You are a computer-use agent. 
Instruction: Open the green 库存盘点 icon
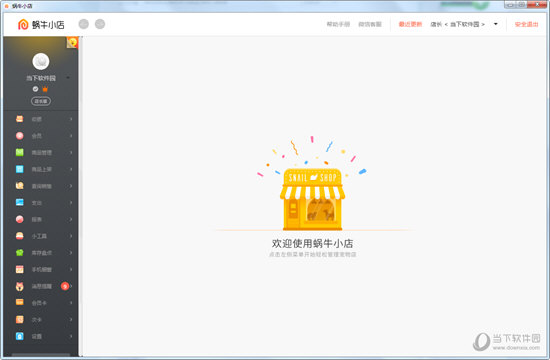(20, 253)
